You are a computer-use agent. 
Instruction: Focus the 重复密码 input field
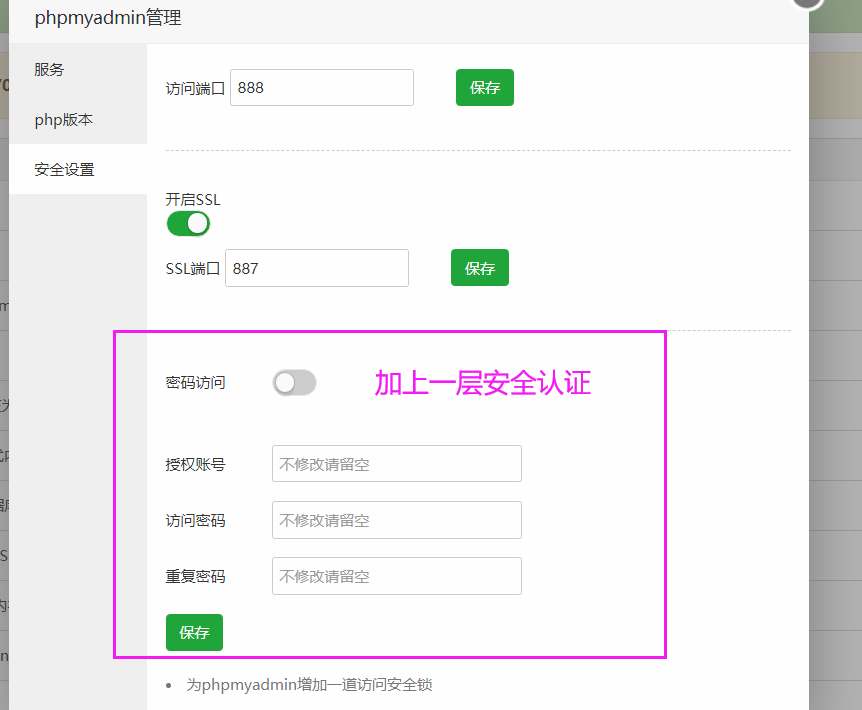click(x=396, y=576)
